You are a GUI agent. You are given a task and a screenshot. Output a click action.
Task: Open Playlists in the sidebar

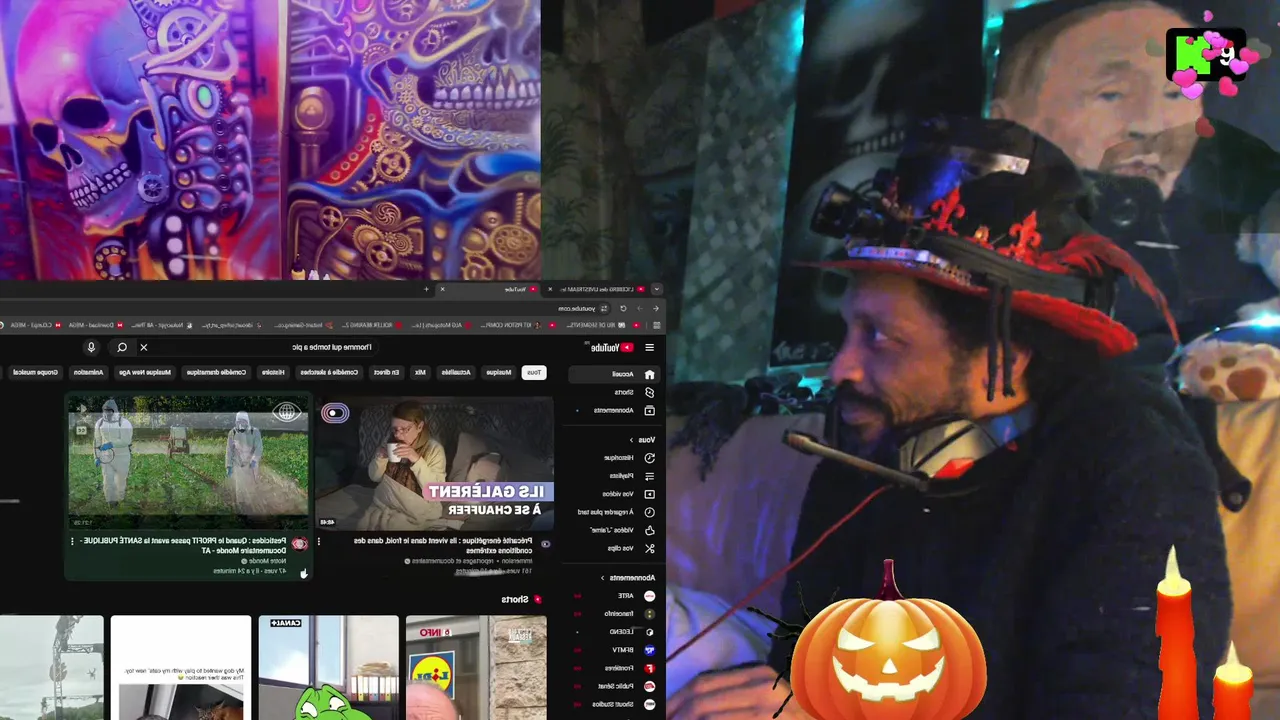click(613, 476)
